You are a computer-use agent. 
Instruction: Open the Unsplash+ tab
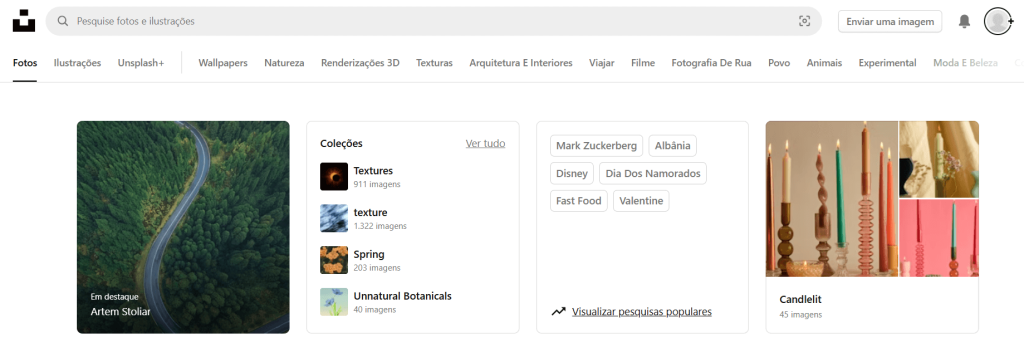coord(141,63)
